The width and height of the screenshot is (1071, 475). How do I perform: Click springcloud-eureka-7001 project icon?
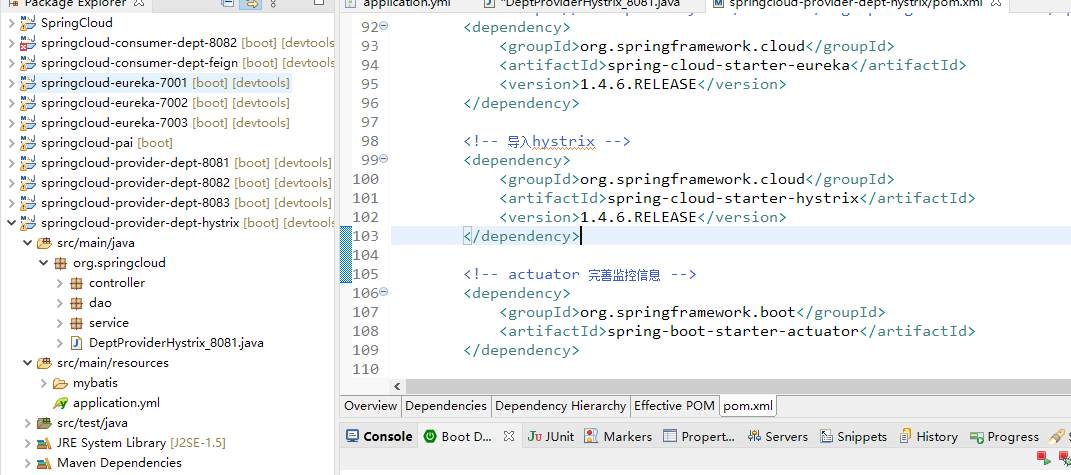[x=28, y=83]
